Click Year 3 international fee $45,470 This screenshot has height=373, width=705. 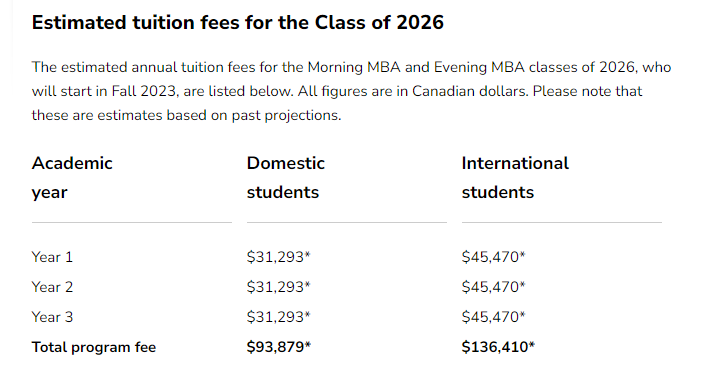(x=493, y=317)
